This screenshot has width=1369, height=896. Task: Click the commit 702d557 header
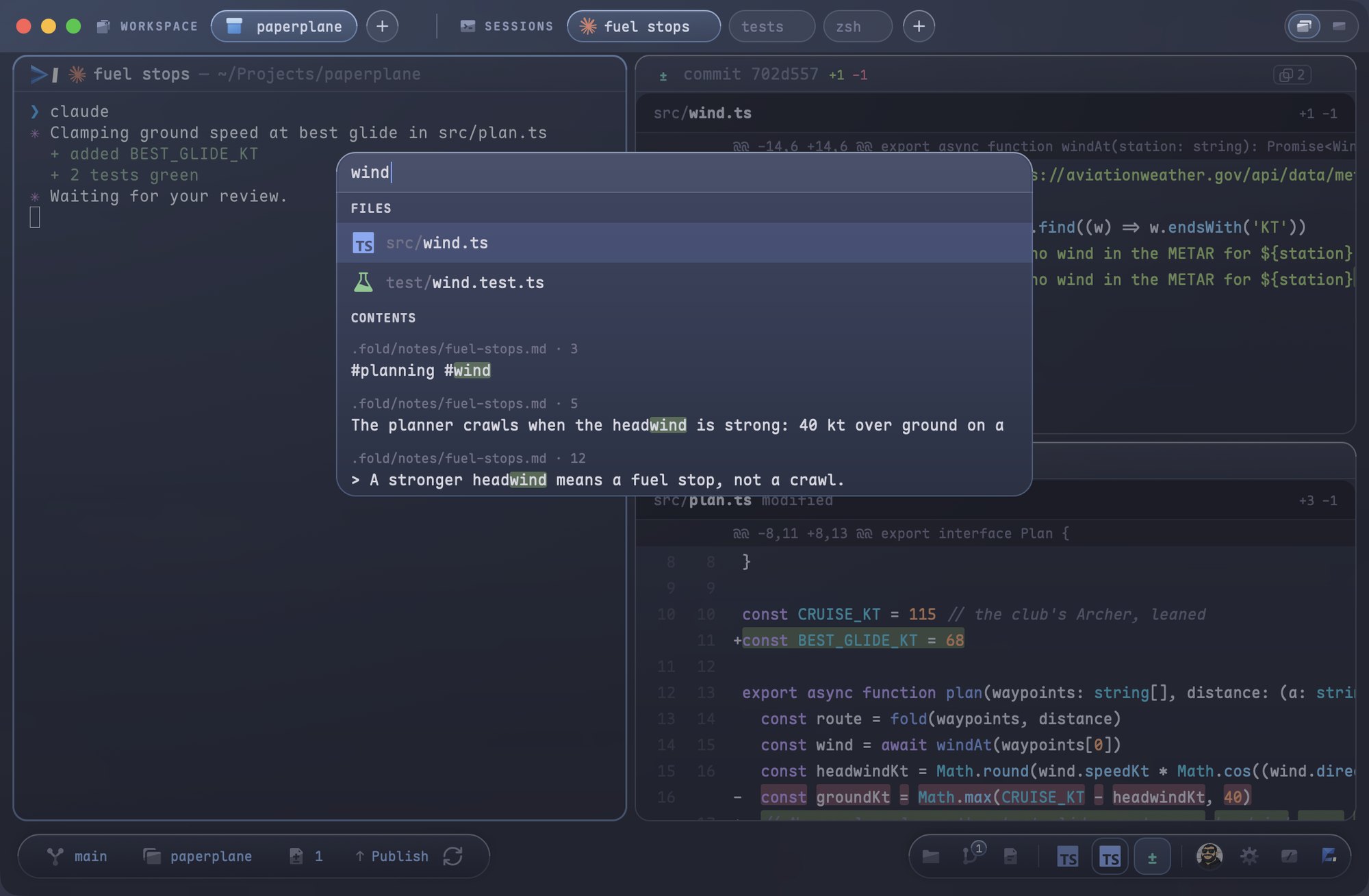point(751,75)
